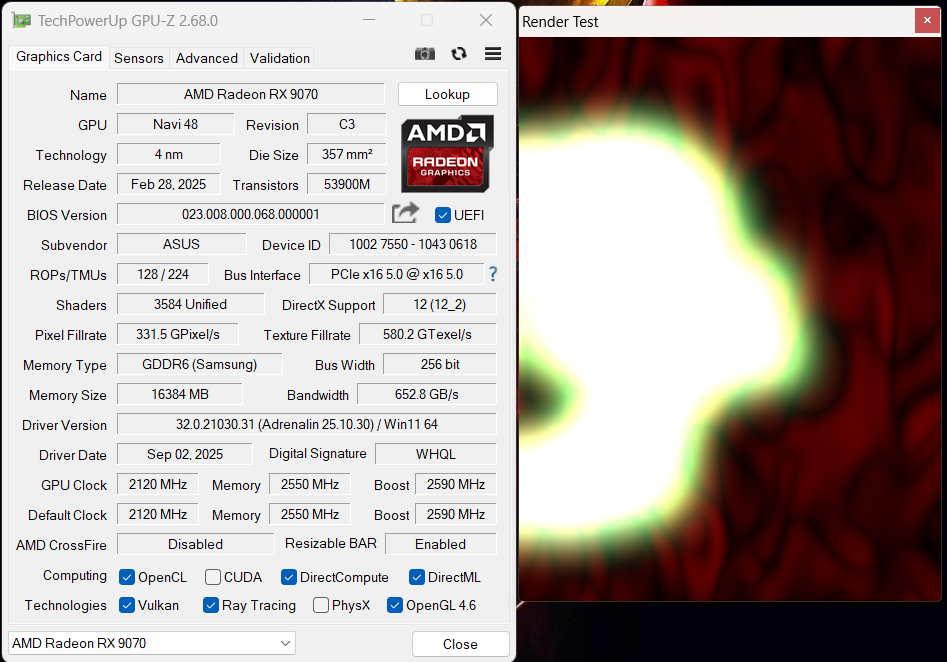Switch to the Validation tab

(279, 58)
